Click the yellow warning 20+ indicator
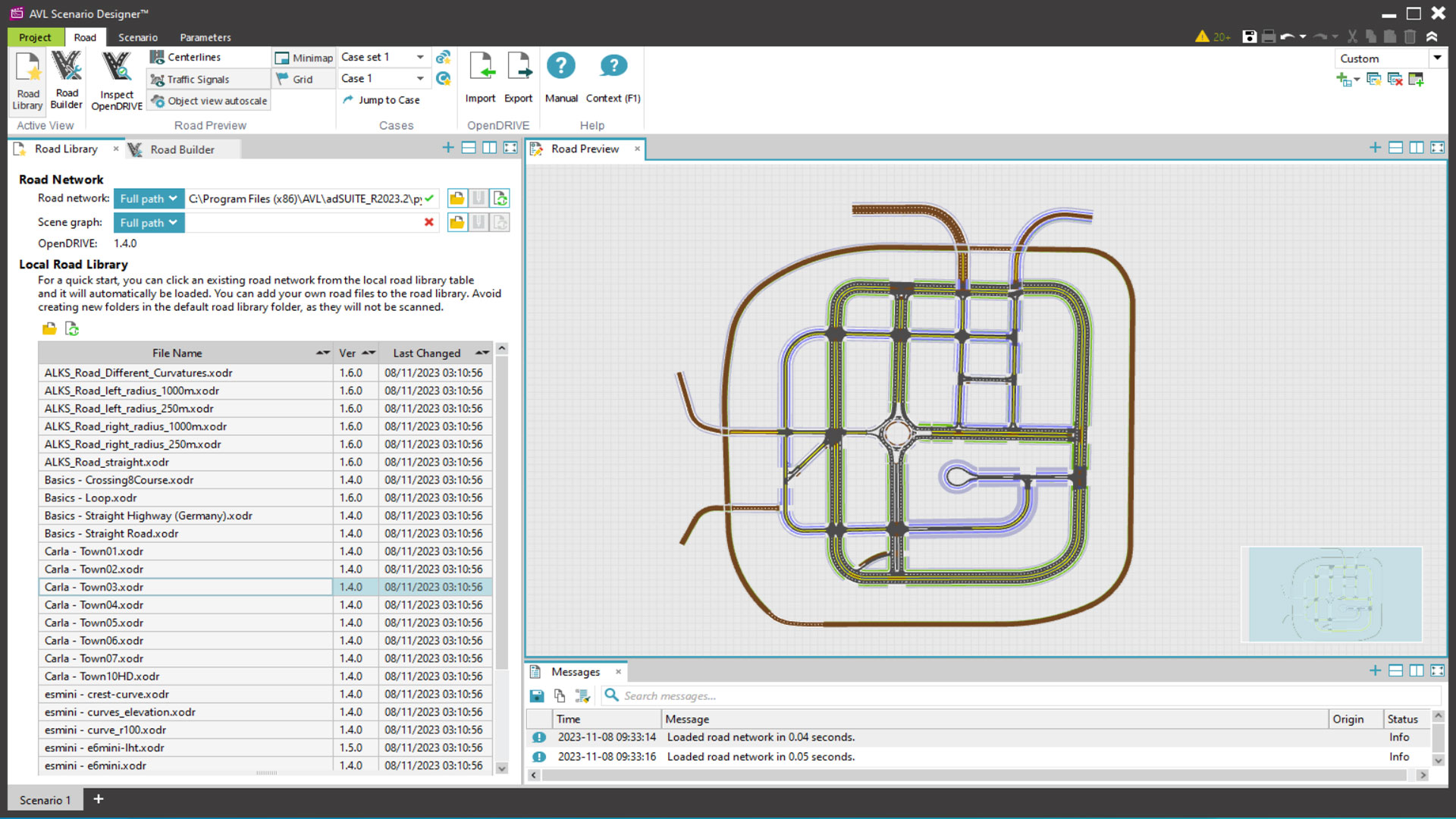Screen dimensions: 1456x819 coord(1212,36)
